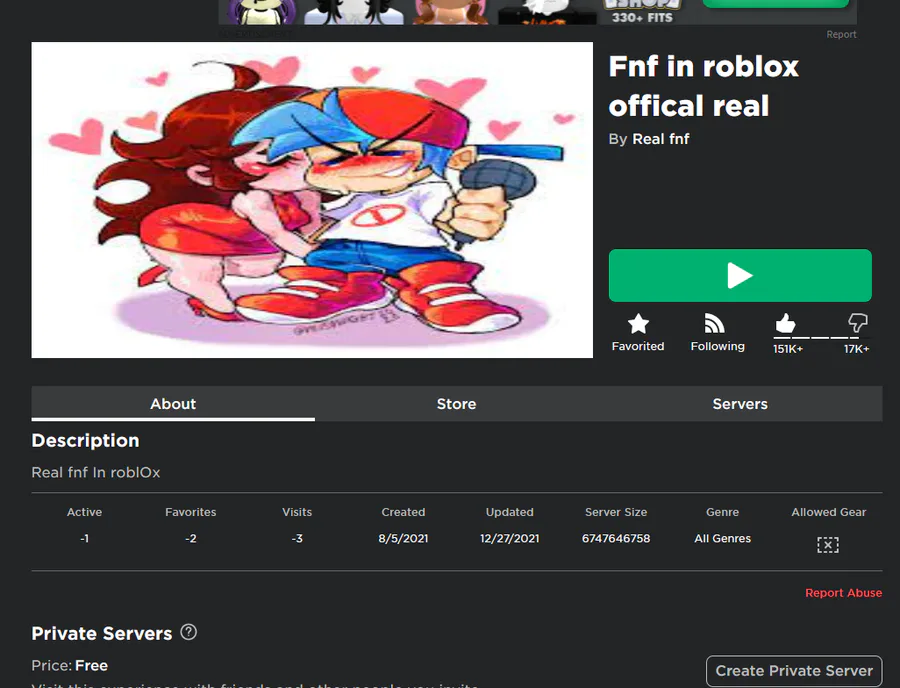Click the green Play button
This screenshot has height=688, width=900.
[x=740, y=275]
